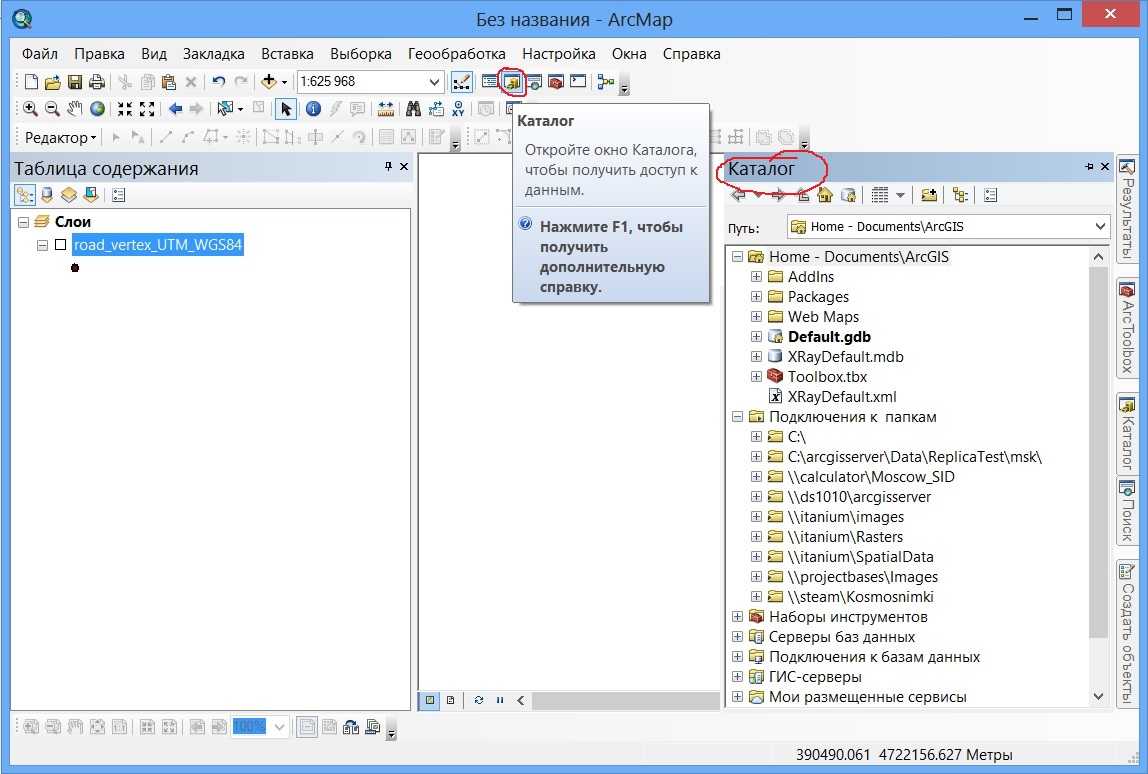This screenshot has width=1148, height=774.
Task: Print the map using the printer icon
Action: [96, 82]
